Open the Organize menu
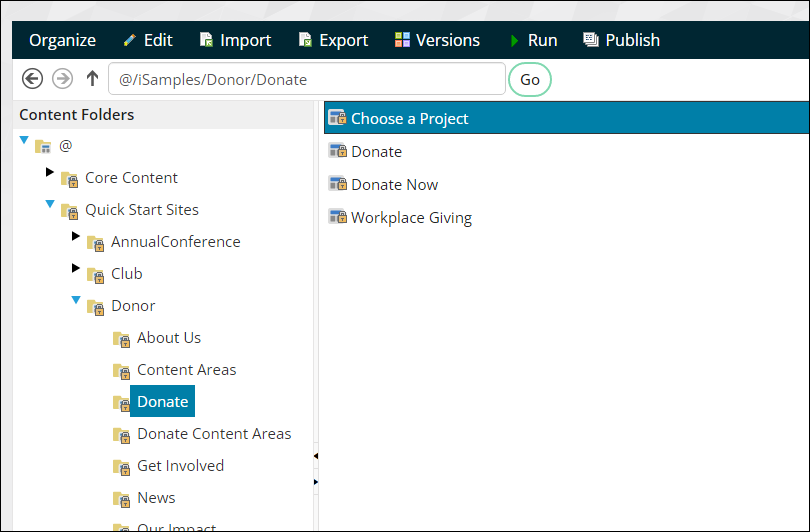This screenshot has width=810, height=532. coord(63,40)
